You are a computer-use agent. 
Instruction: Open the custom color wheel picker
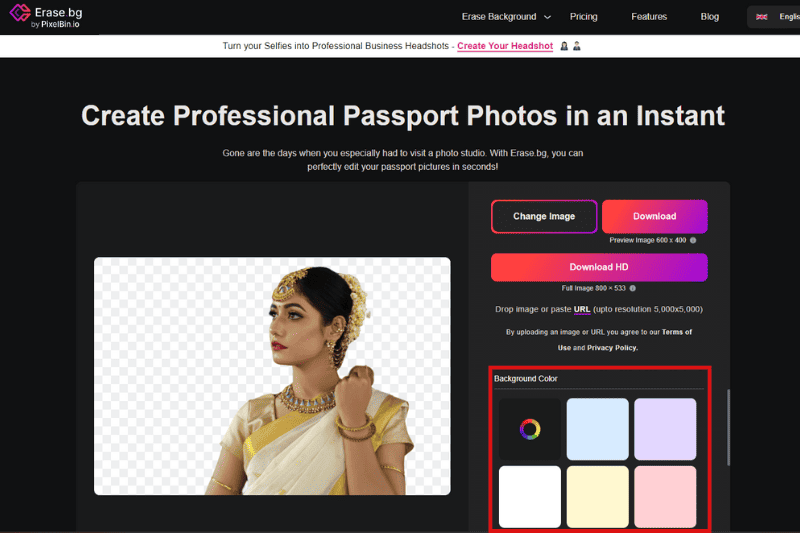pos(530,430)
